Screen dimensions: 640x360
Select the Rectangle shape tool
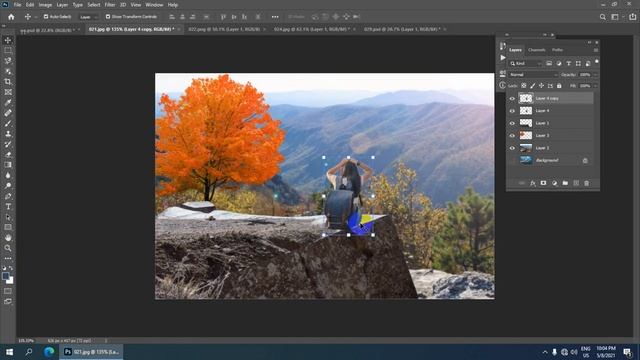8,227
